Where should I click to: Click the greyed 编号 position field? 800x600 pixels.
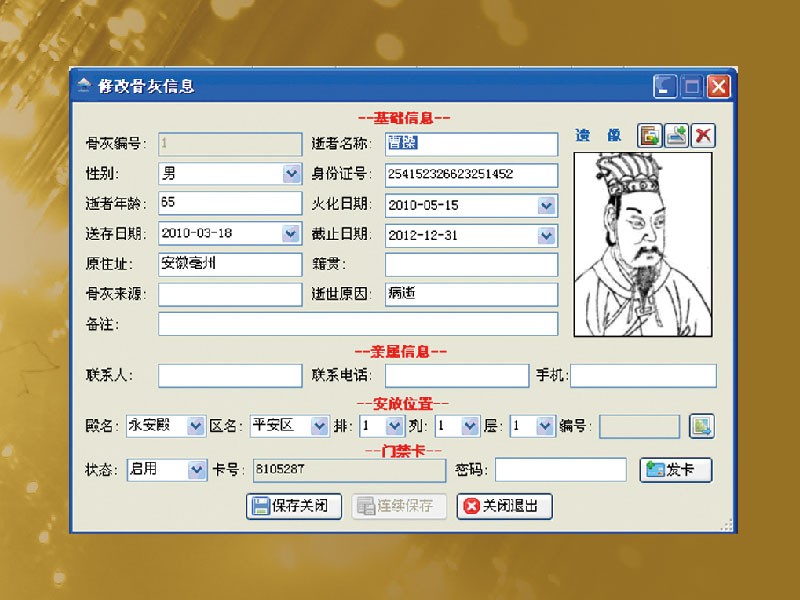tap(639, 426)
